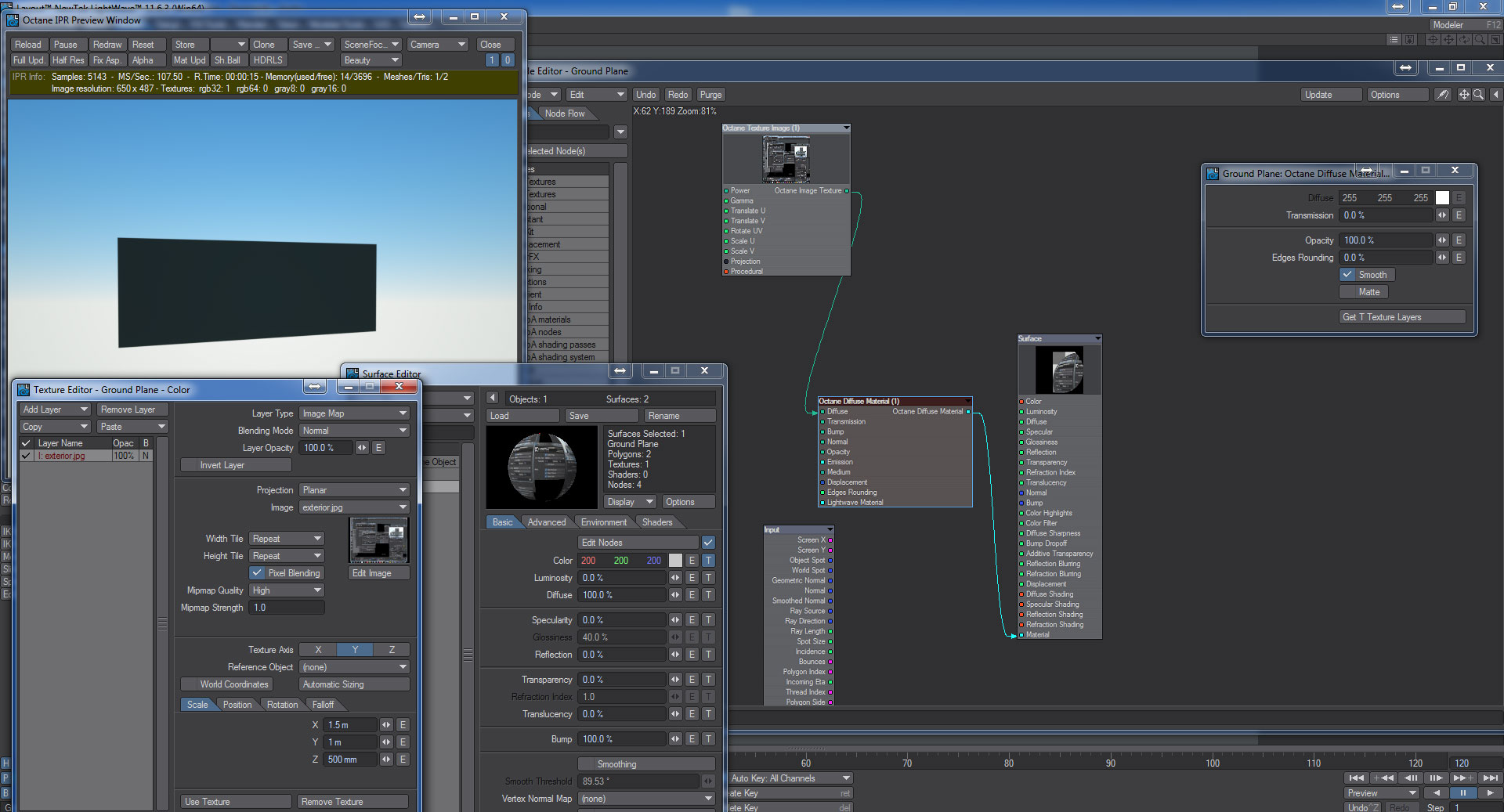Click the white Diffuse color swatch
Screen dimensions: 1504x812
(1442, 198)
